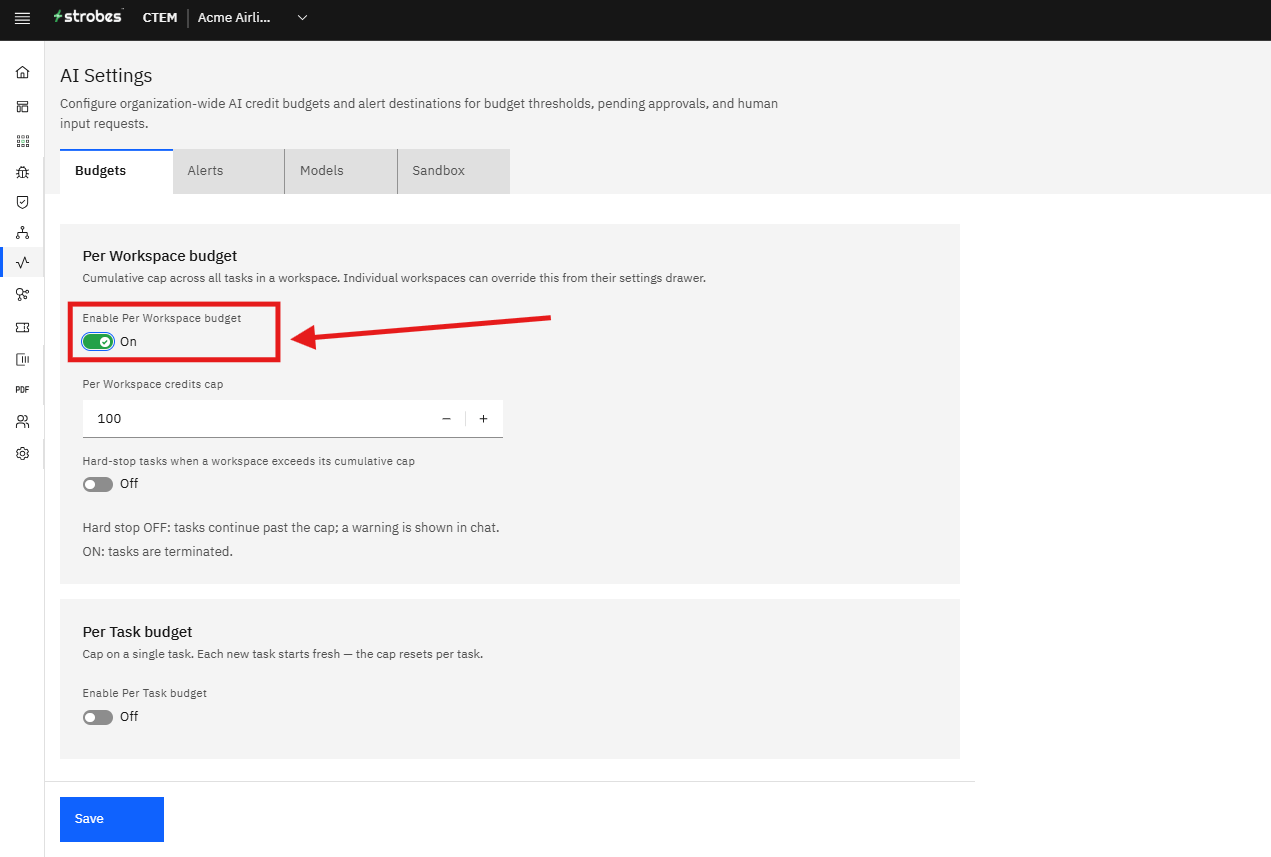Open the settings gear sidebar icon
1271x857 pixels.
coord(22,453)
